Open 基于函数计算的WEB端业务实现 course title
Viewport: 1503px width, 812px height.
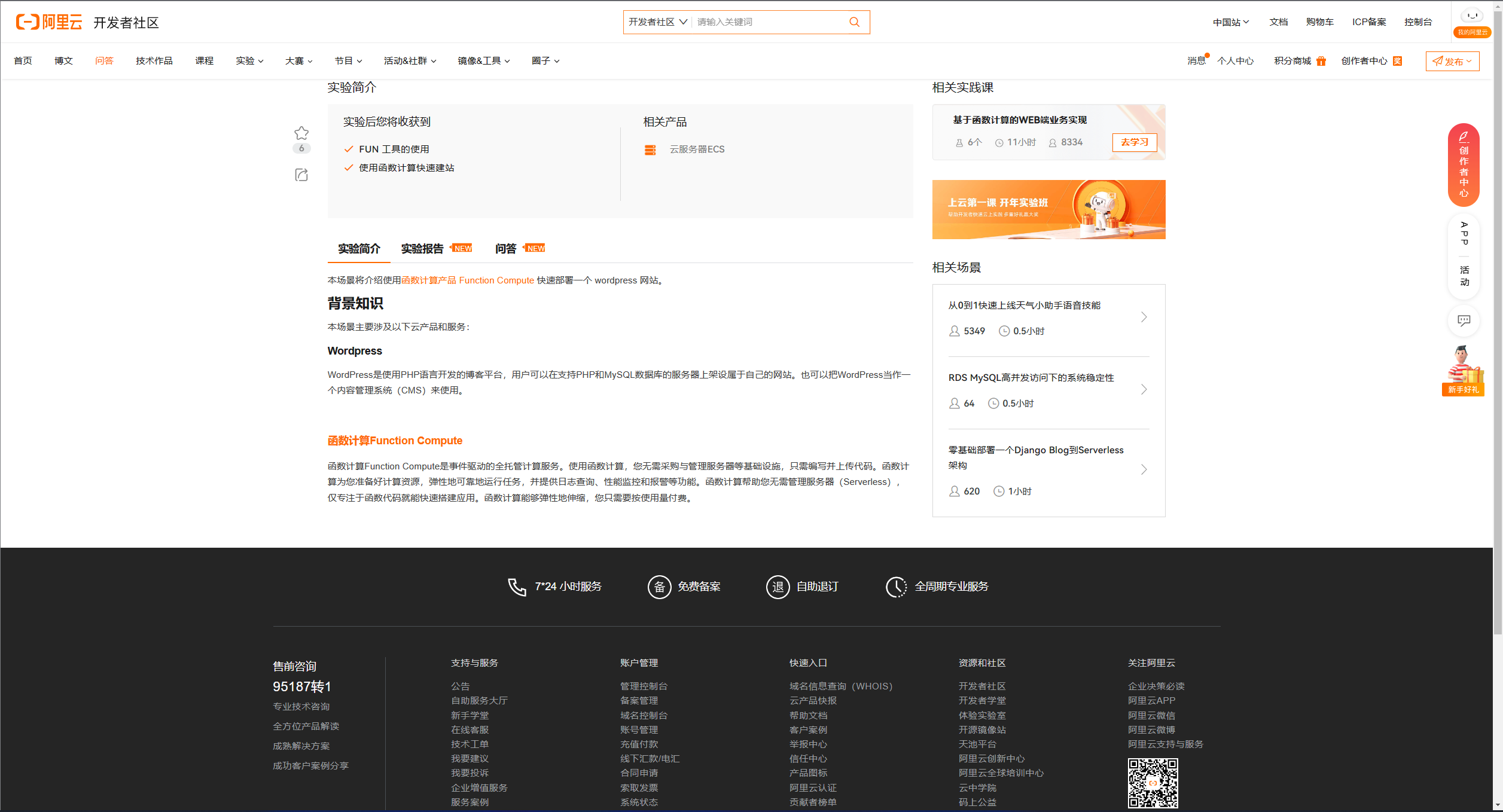pos(1019,120)
